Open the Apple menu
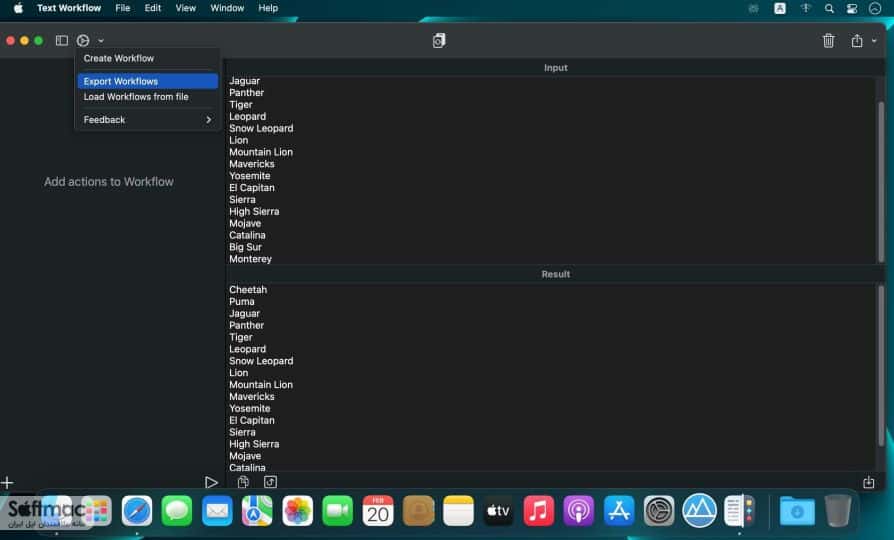Image resolution: width=894 pixels, height=540 pixels. point(18,8)
